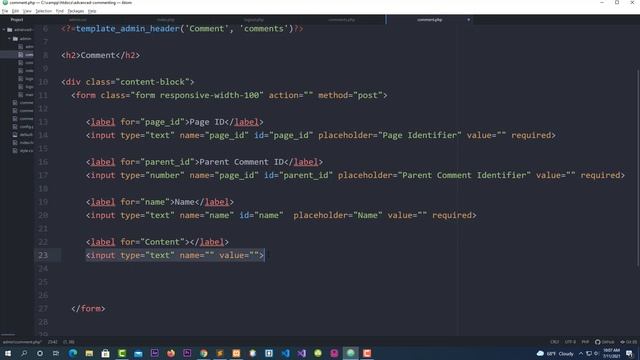Image resolution: width=640 pixels, height=360 pixels.
Task: Launch Google Chrome from taskbar
Action: click(x=203, y=353)
